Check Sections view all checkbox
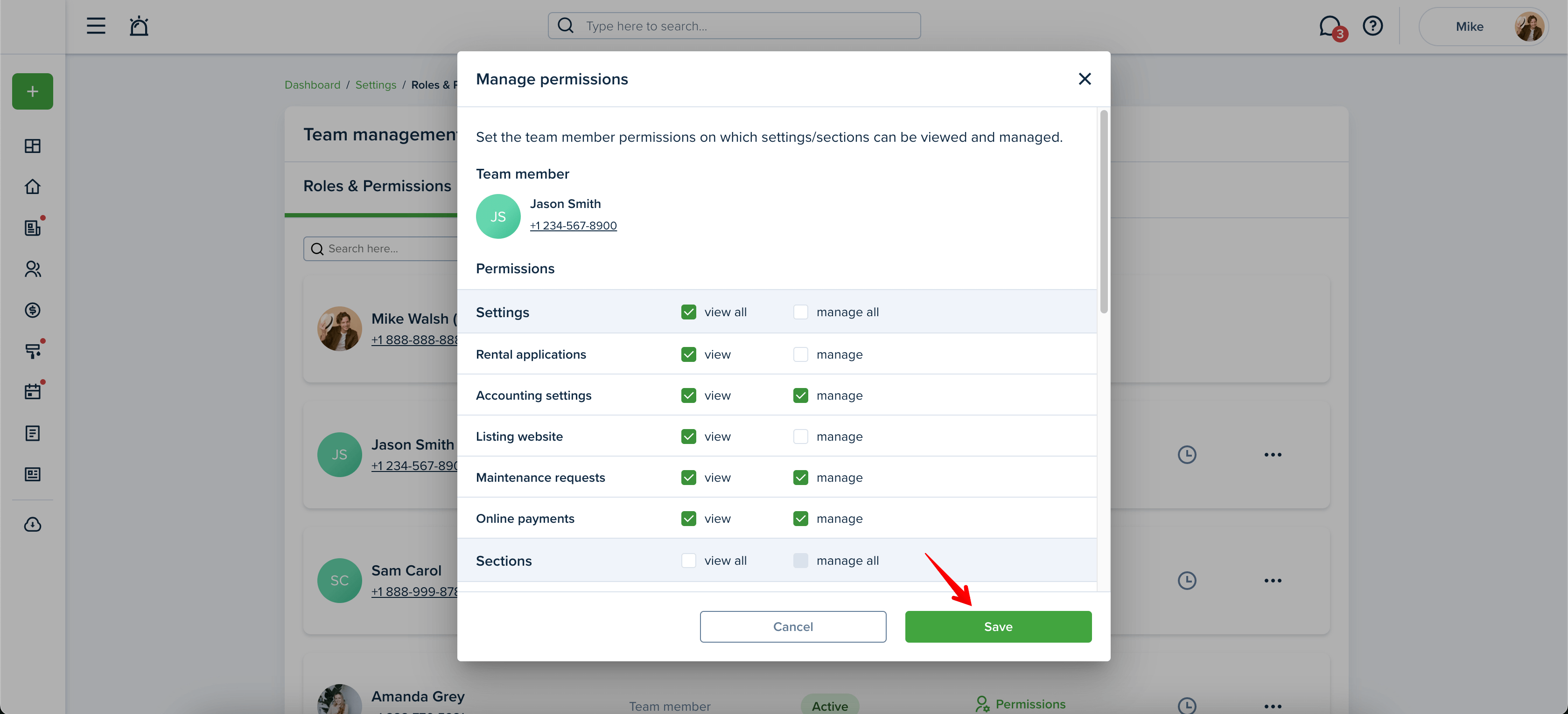 pos(688,561)
